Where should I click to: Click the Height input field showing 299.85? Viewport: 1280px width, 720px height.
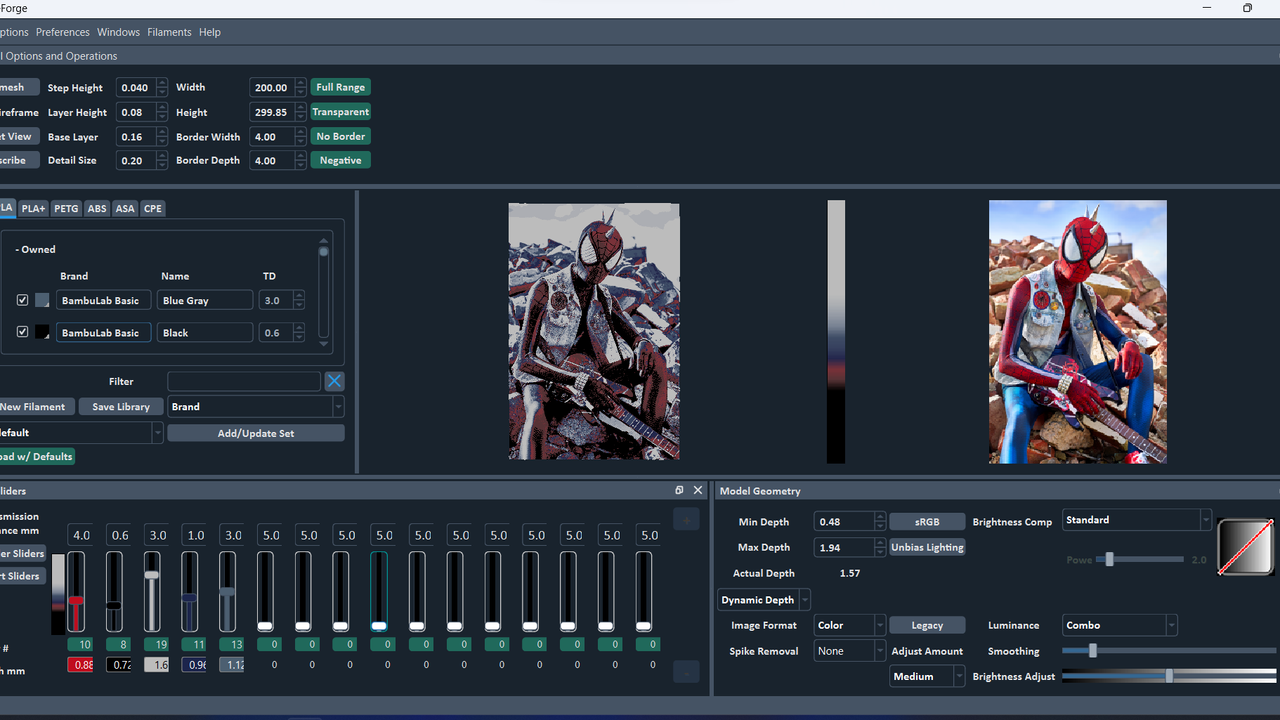click(270, 112)
